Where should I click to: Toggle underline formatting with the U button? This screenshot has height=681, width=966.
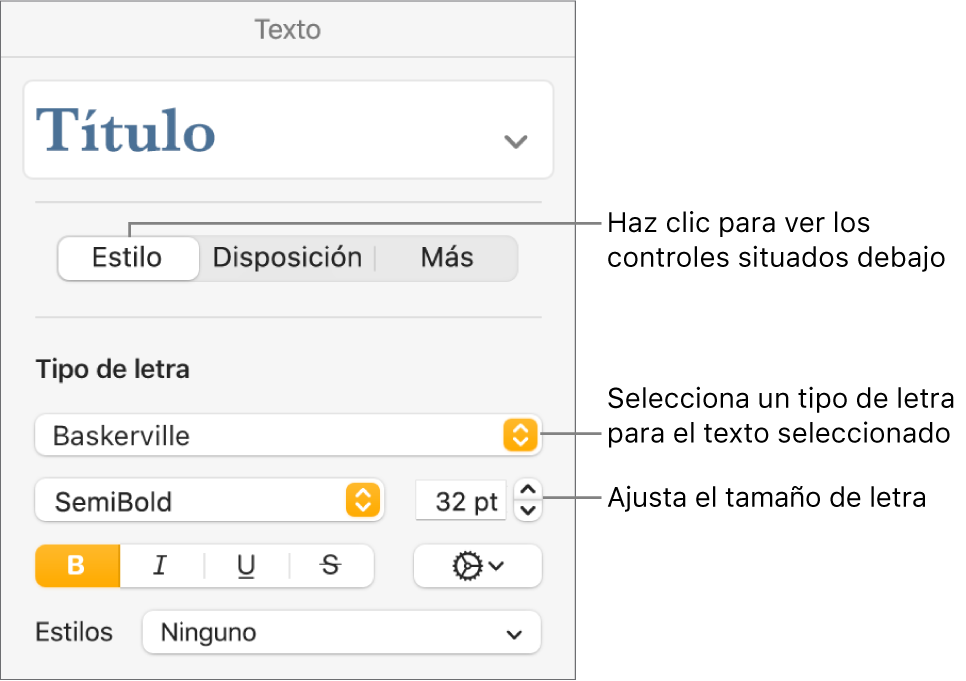pyautogui.click(x=246, y=565)
